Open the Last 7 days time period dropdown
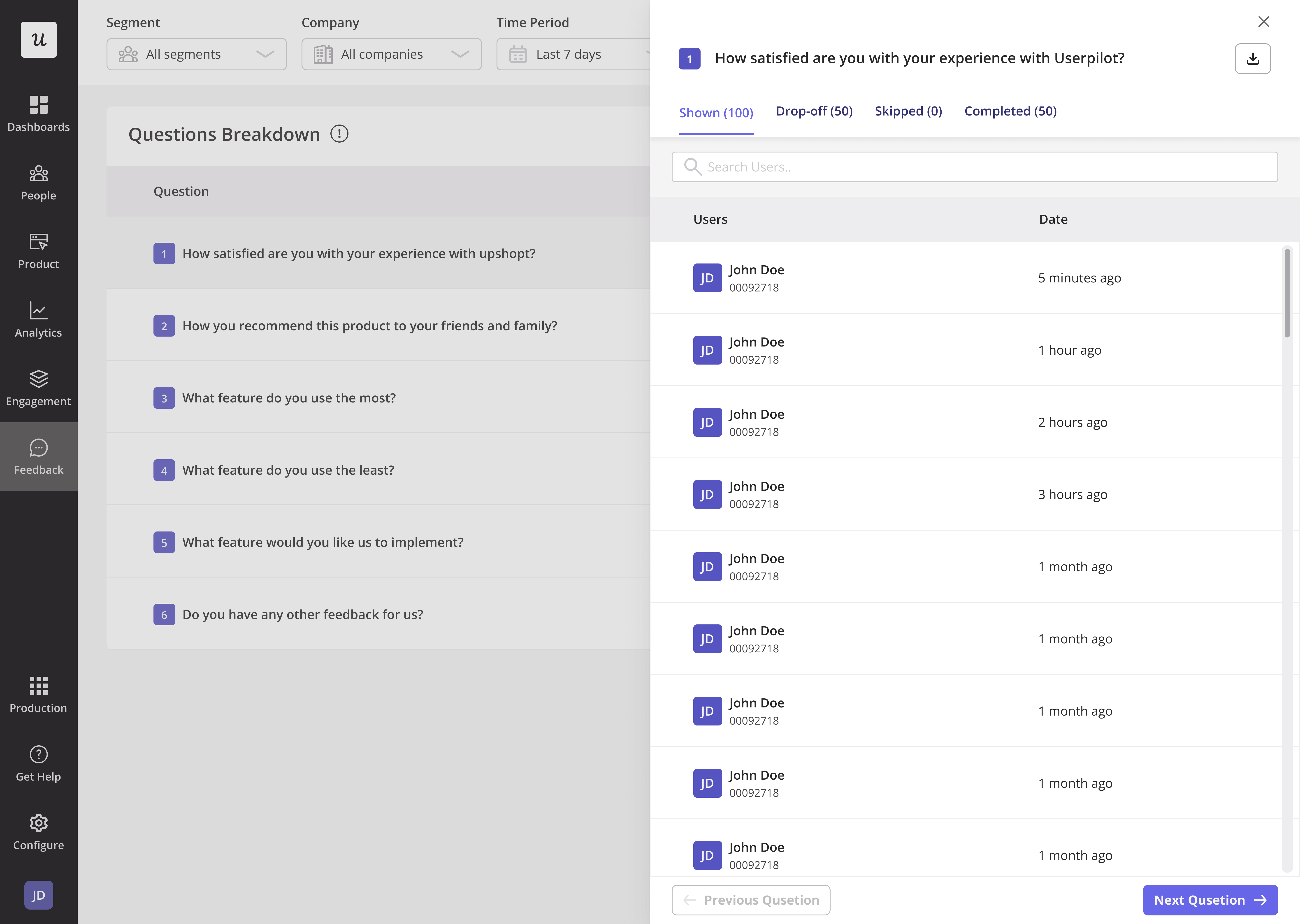Viewport: 1300px width, 924px height. (574, 54)
